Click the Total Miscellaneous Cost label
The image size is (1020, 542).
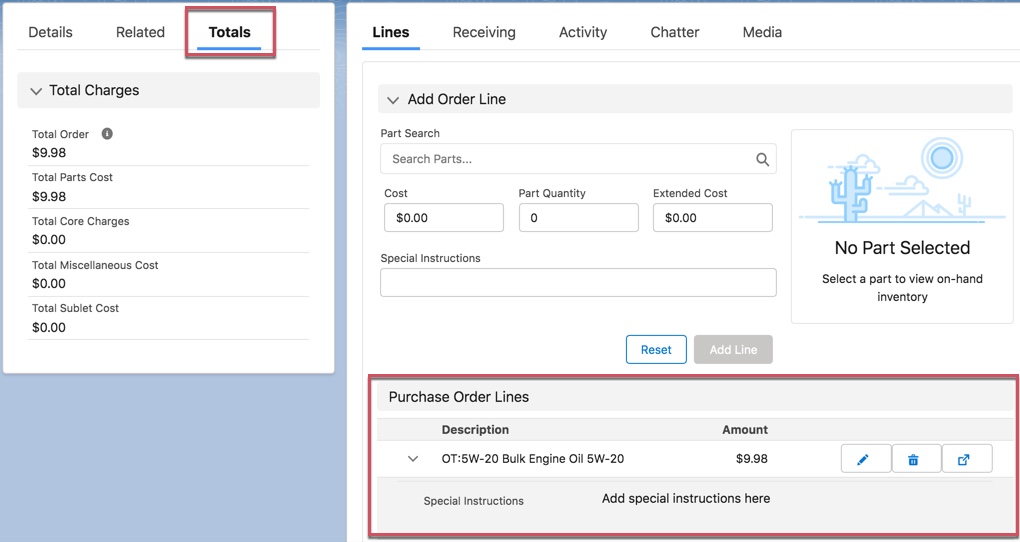95,265
